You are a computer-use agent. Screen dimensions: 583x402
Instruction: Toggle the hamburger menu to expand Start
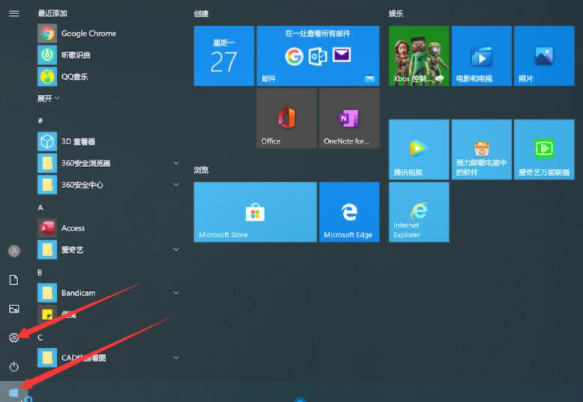click(x=14, y=13)
